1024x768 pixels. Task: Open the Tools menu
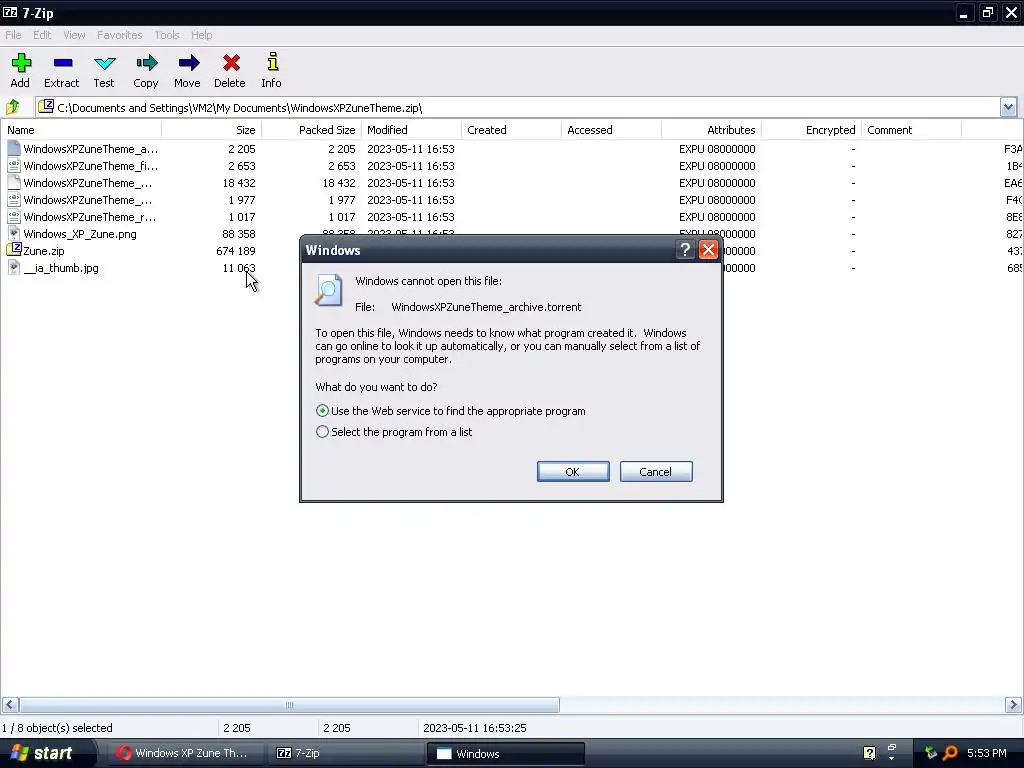pos(167,35)
